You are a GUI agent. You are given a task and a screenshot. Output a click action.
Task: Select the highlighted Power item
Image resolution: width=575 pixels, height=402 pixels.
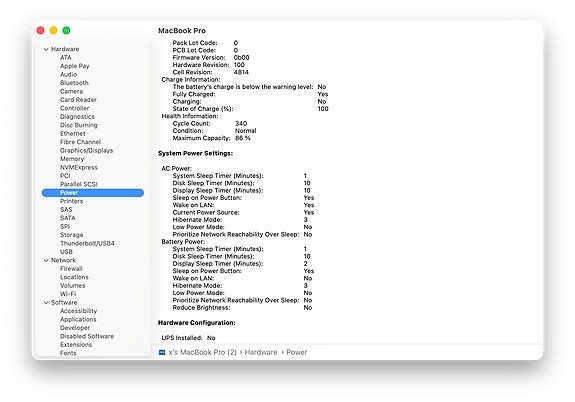93,193
